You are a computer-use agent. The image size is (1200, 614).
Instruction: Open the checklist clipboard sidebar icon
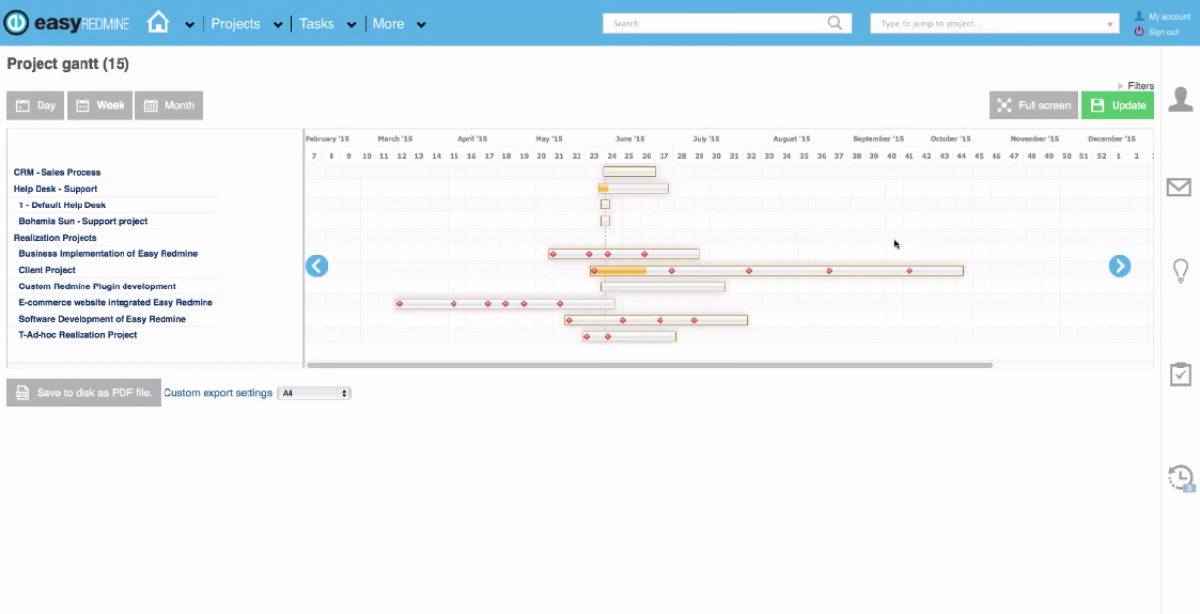tap(1181, 374)
